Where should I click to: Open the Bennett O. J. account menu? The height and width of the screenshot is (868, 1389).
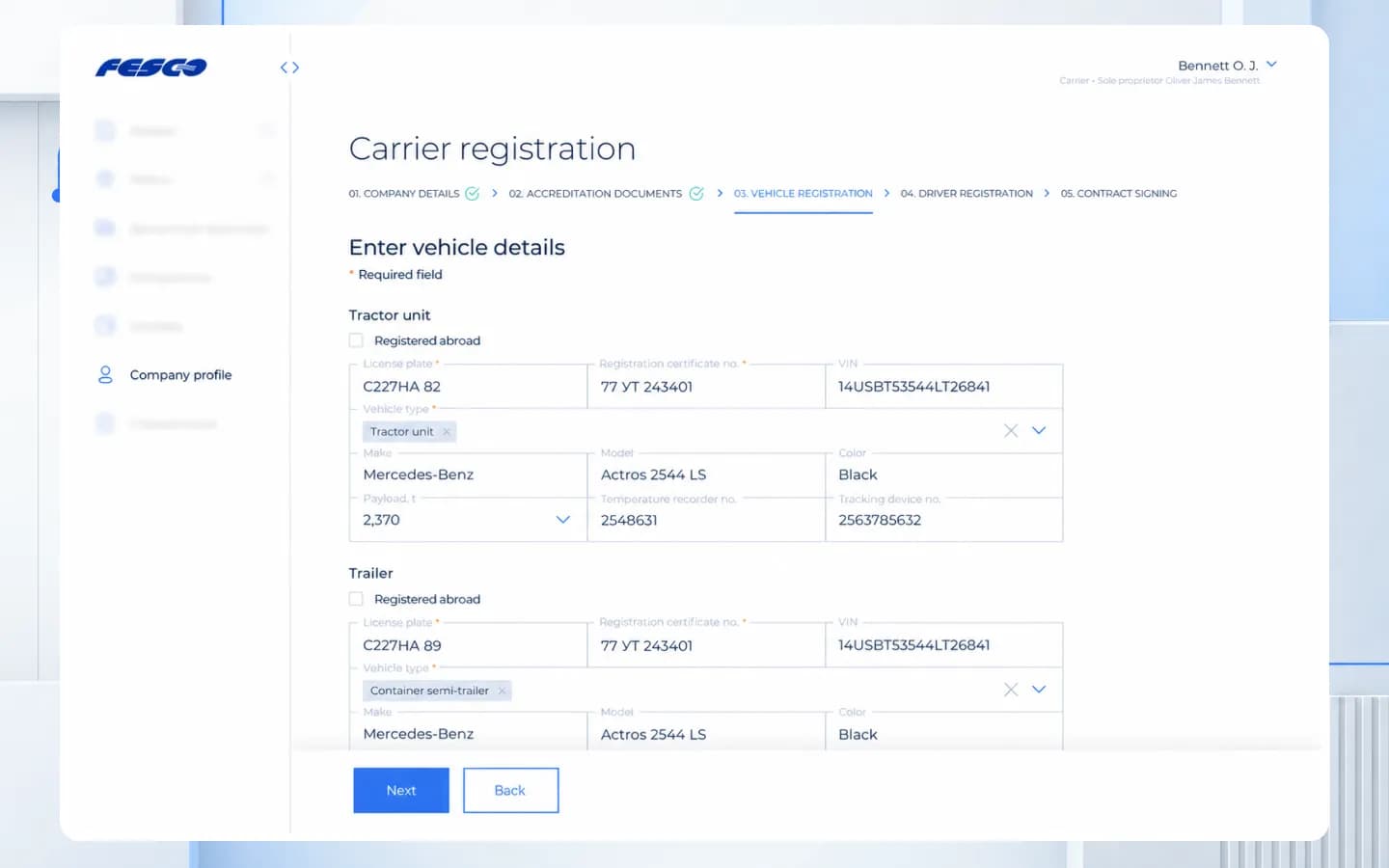coord(1227,66)
